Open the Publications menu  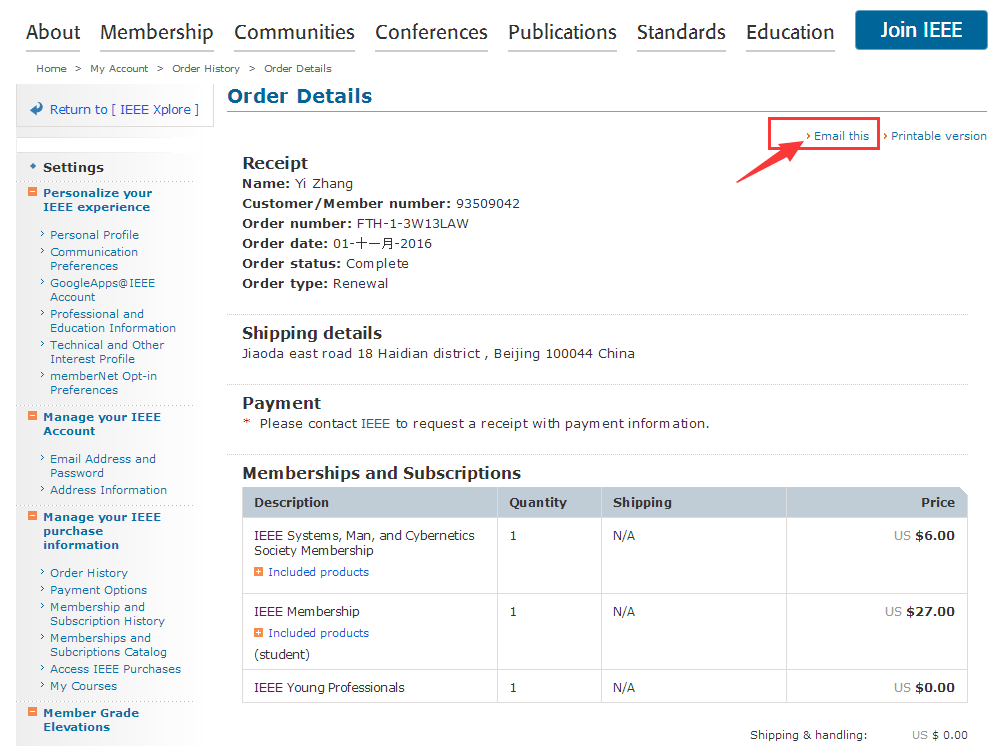point(563,32)
